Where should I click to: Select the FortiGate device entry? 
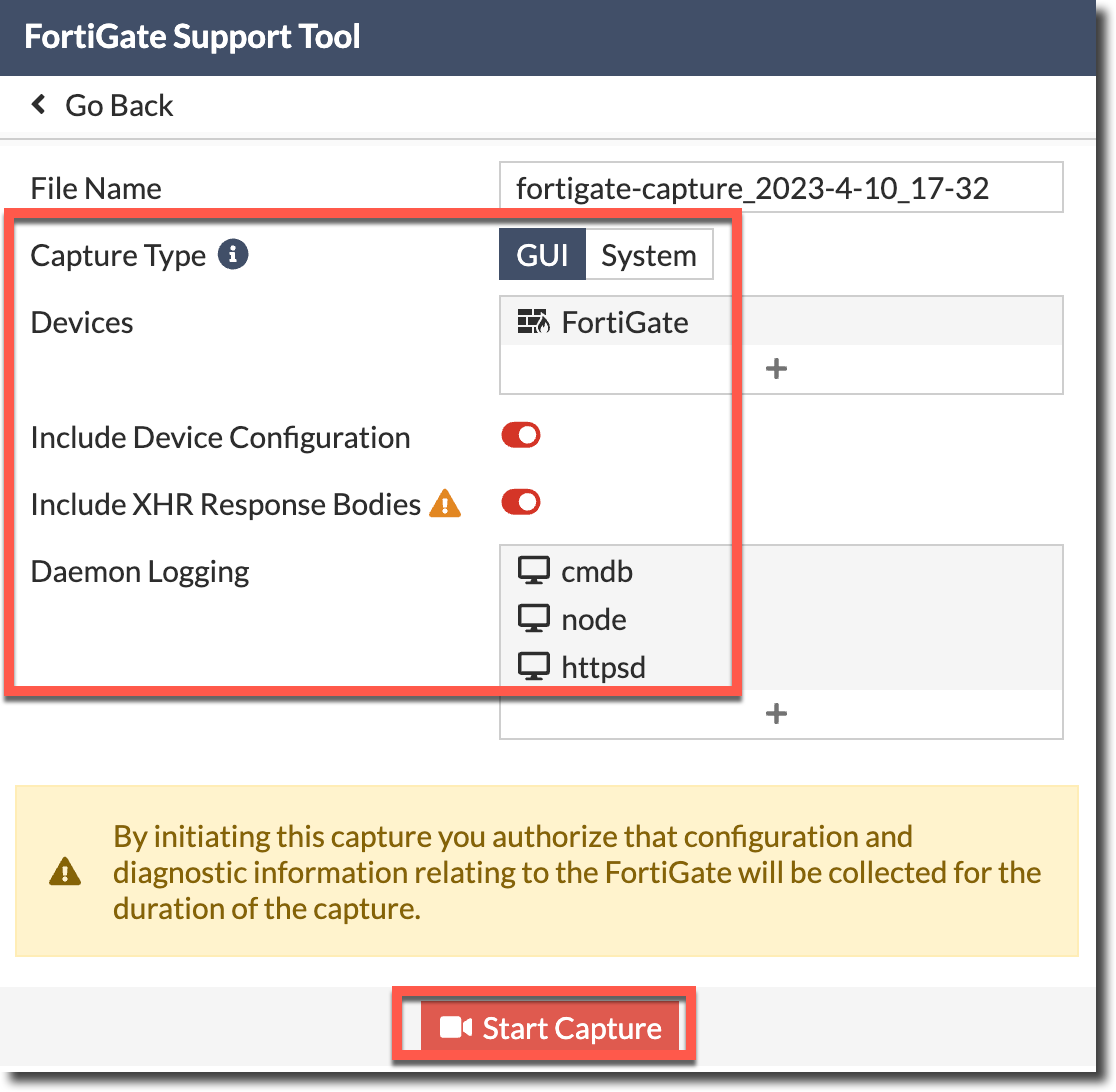(x=624, y=322)
